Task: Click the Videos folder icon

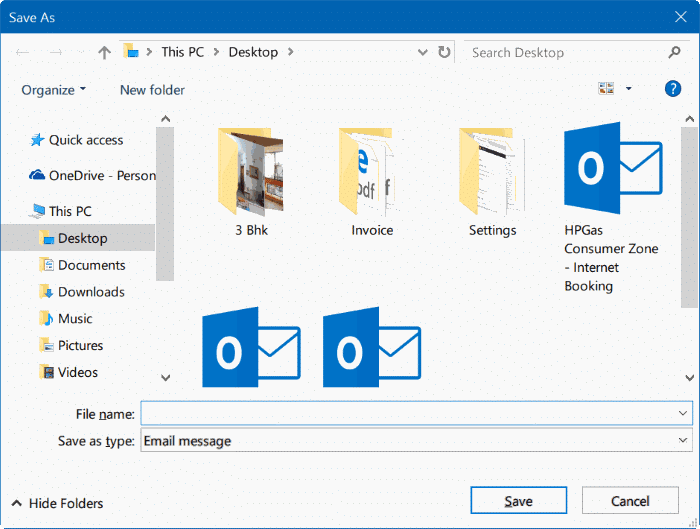Action: 46,372
